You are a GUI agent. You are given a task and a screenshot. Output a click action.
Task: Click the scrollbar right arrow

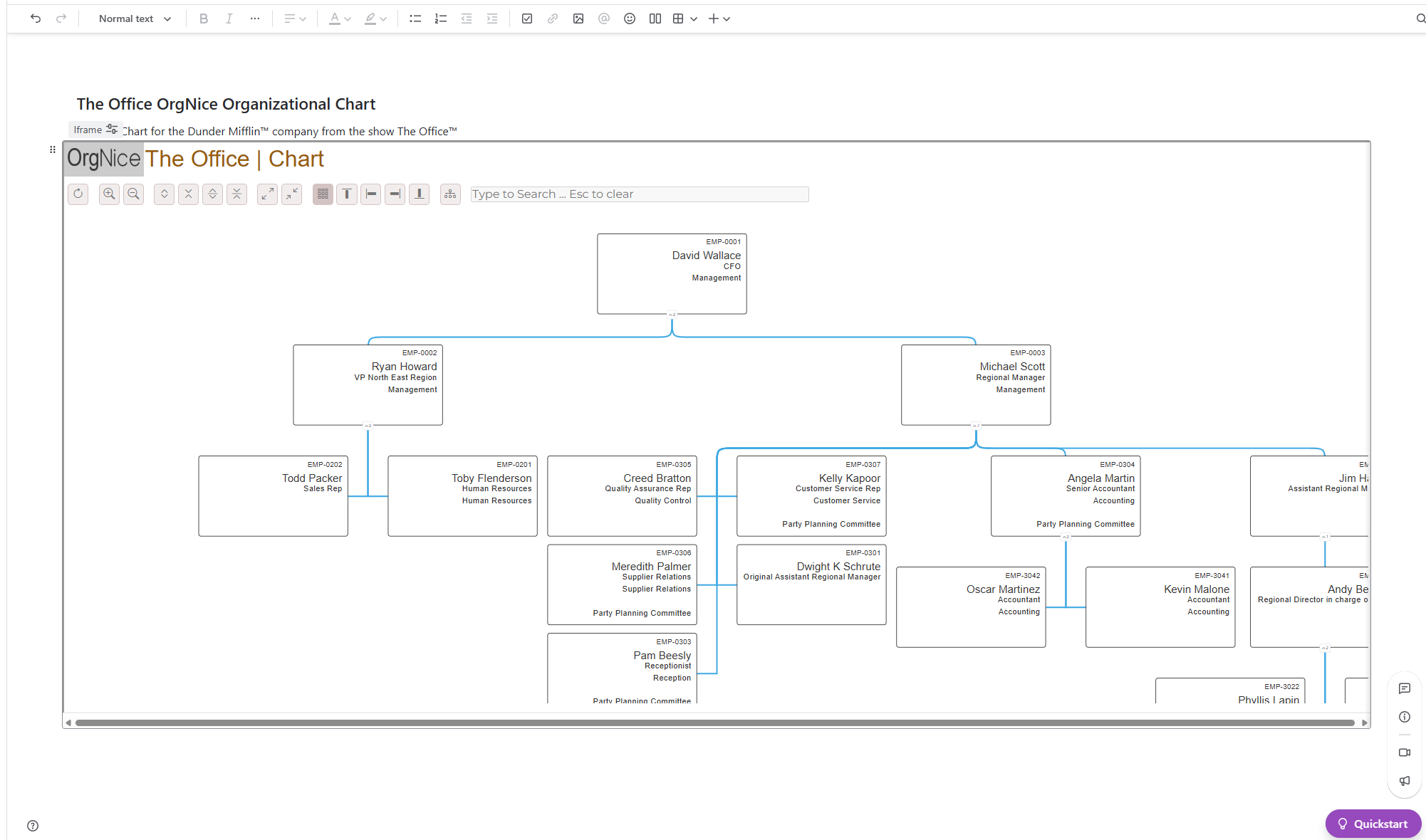coord(1364,723)
